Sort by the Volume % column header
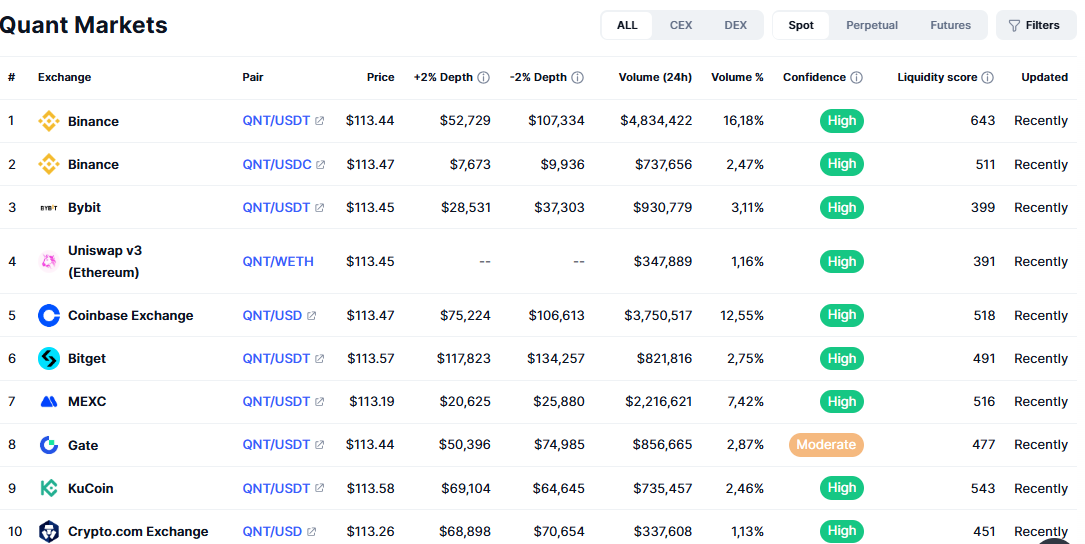 click(x=737, y=78)
